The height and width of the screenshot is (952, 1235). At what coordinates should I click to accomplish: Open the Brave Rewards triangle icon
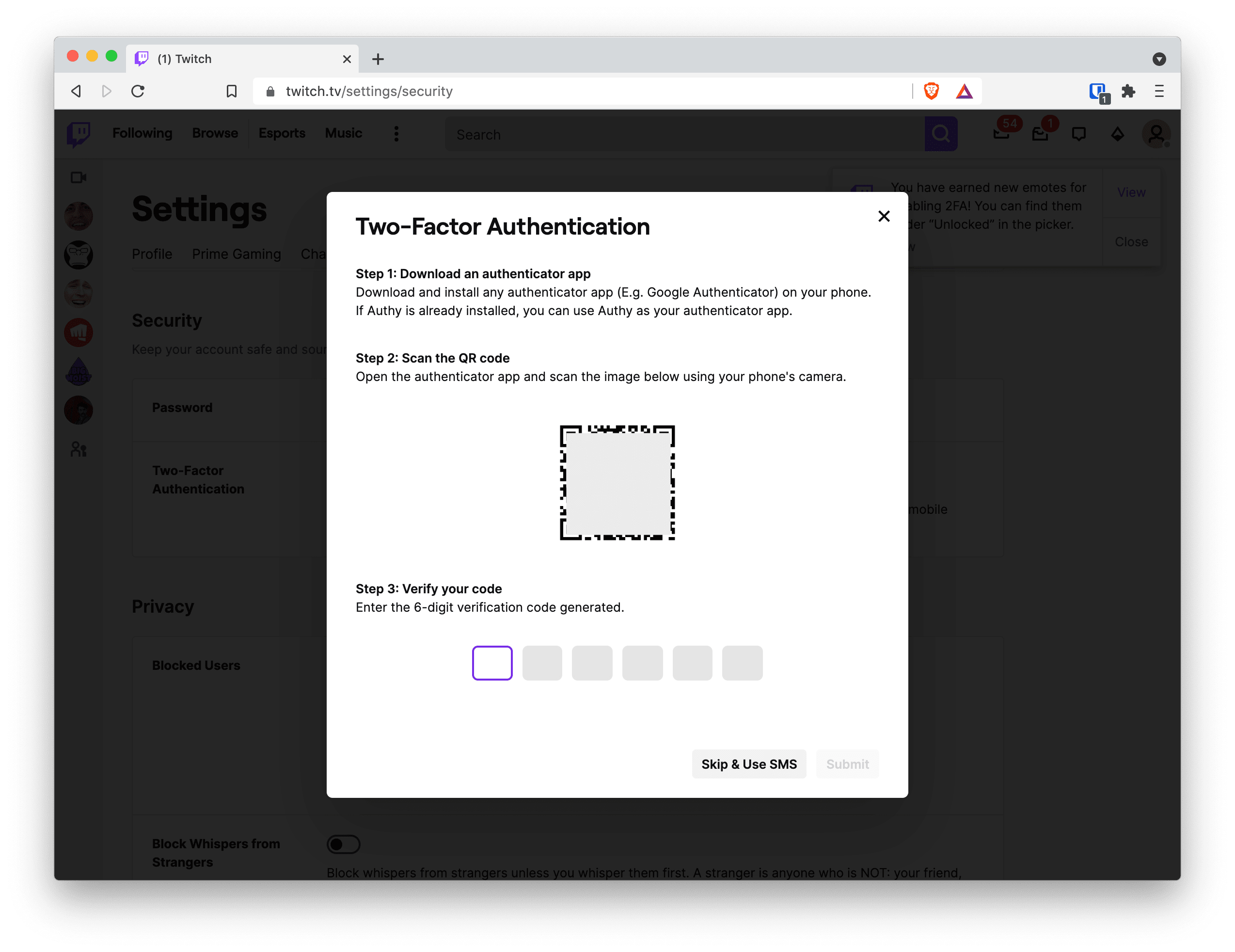pyautogui.click(x=964, y=91)
